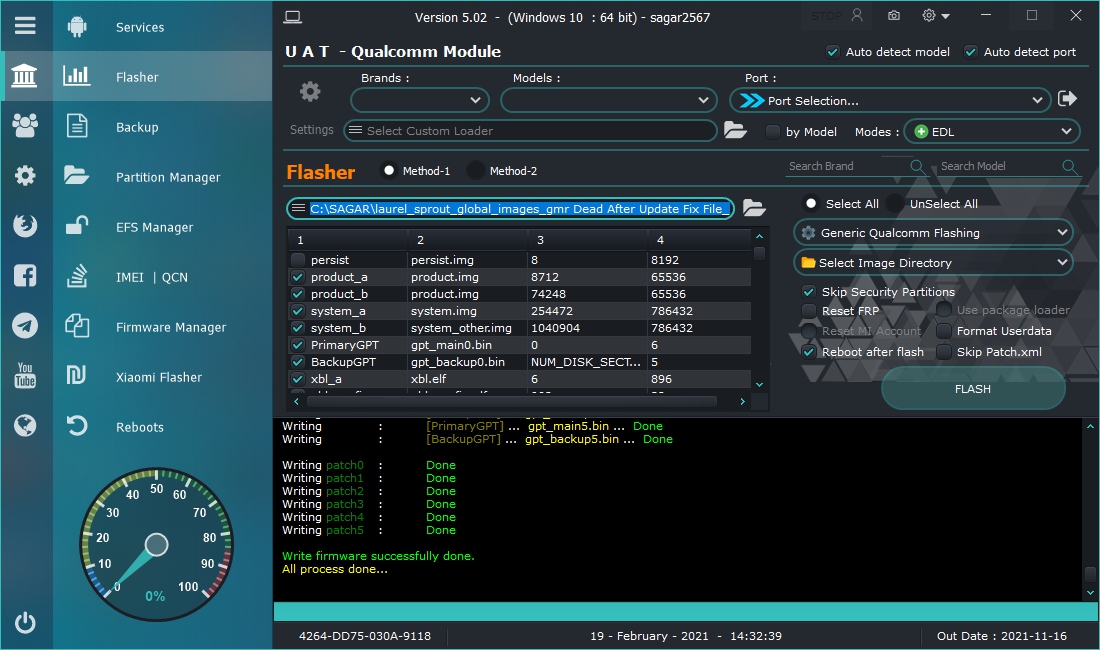Open the users group sidebar icon

tap(25, 126)
